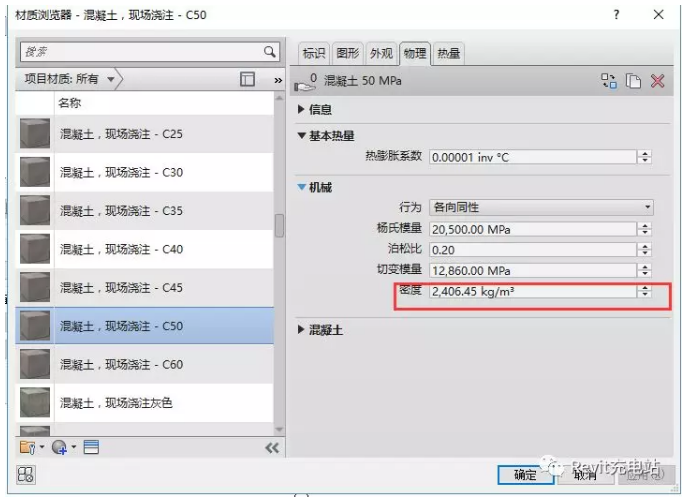Collapse the material list panel
The width and height of the screenshot is (684, 498).
(x=272, y=448)
